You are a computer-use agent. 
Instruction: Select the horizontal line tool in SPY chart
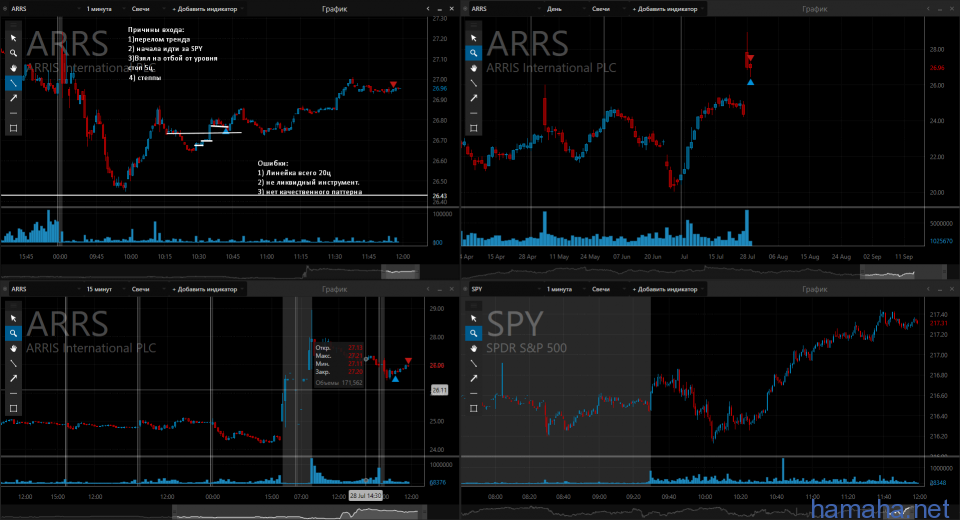click(473, 393)
